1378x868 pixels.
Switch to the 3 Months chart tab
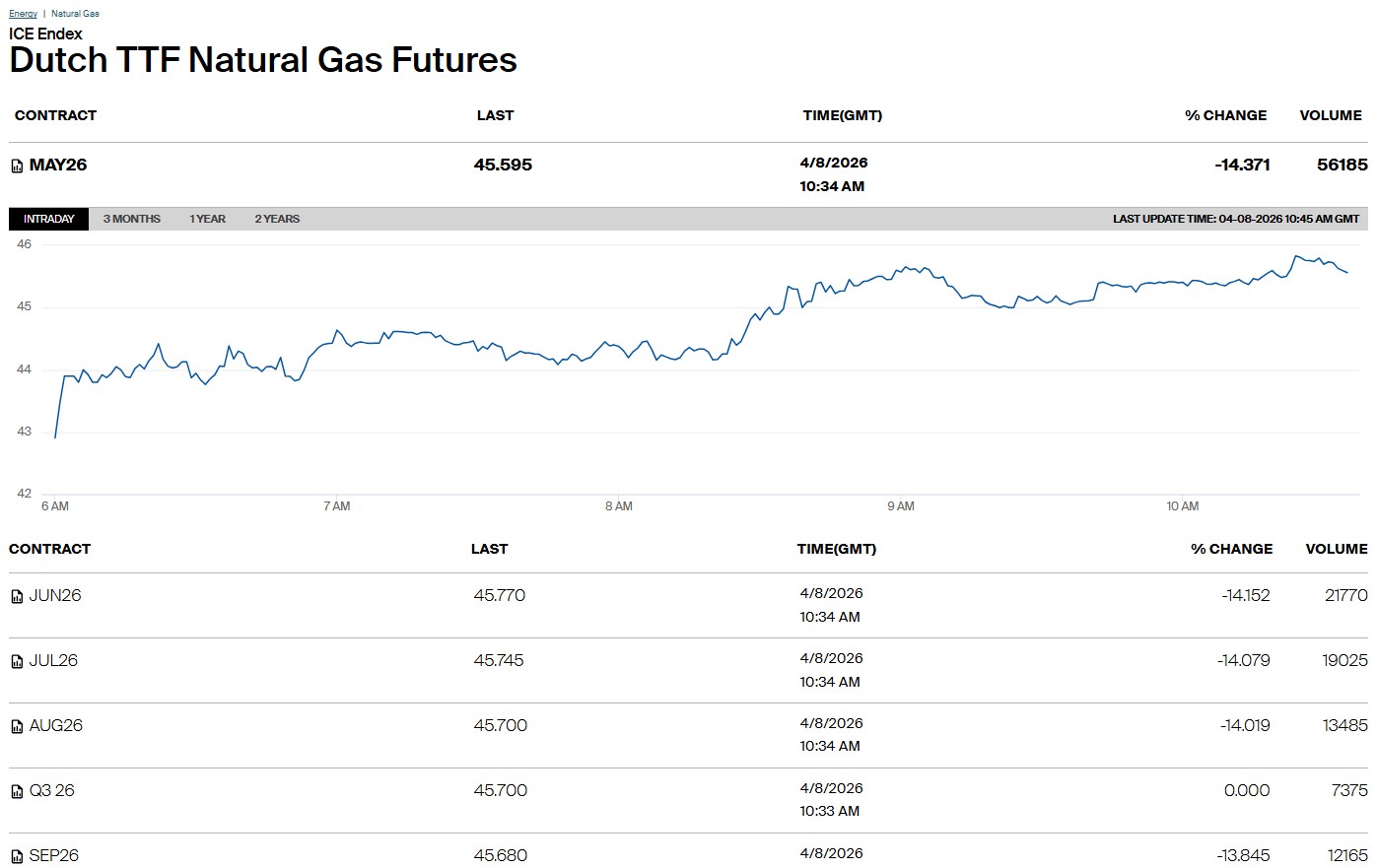coord(132,219)
